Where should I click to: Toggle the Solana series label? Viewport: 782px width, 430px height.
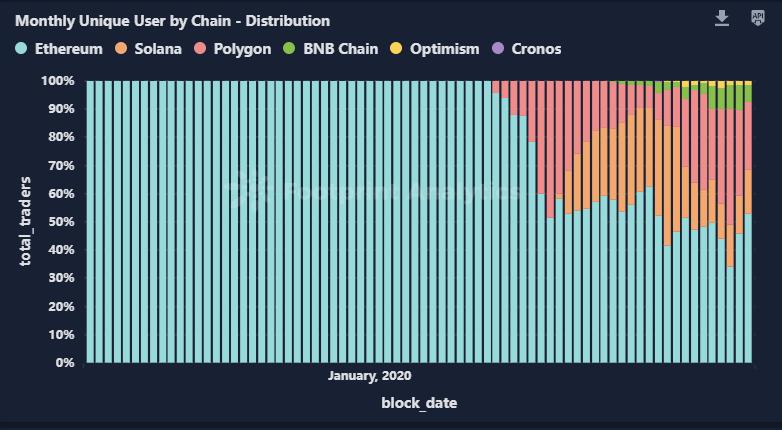tap(158, 48)
